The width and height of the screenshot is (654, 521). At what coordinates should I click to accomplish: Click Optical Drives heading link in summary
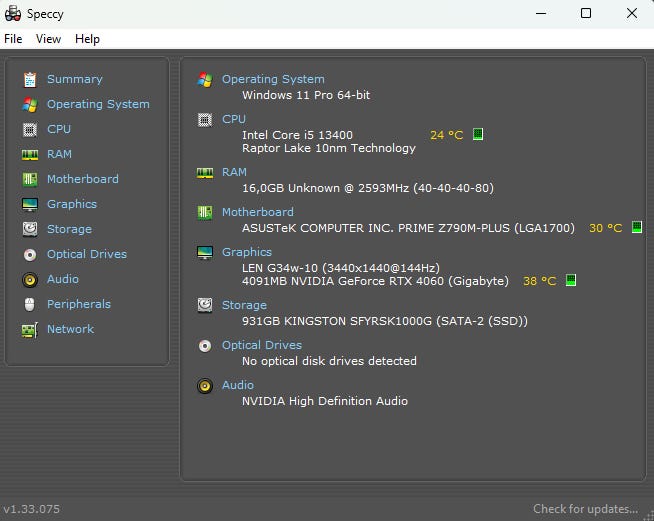[x=262, y=345]
